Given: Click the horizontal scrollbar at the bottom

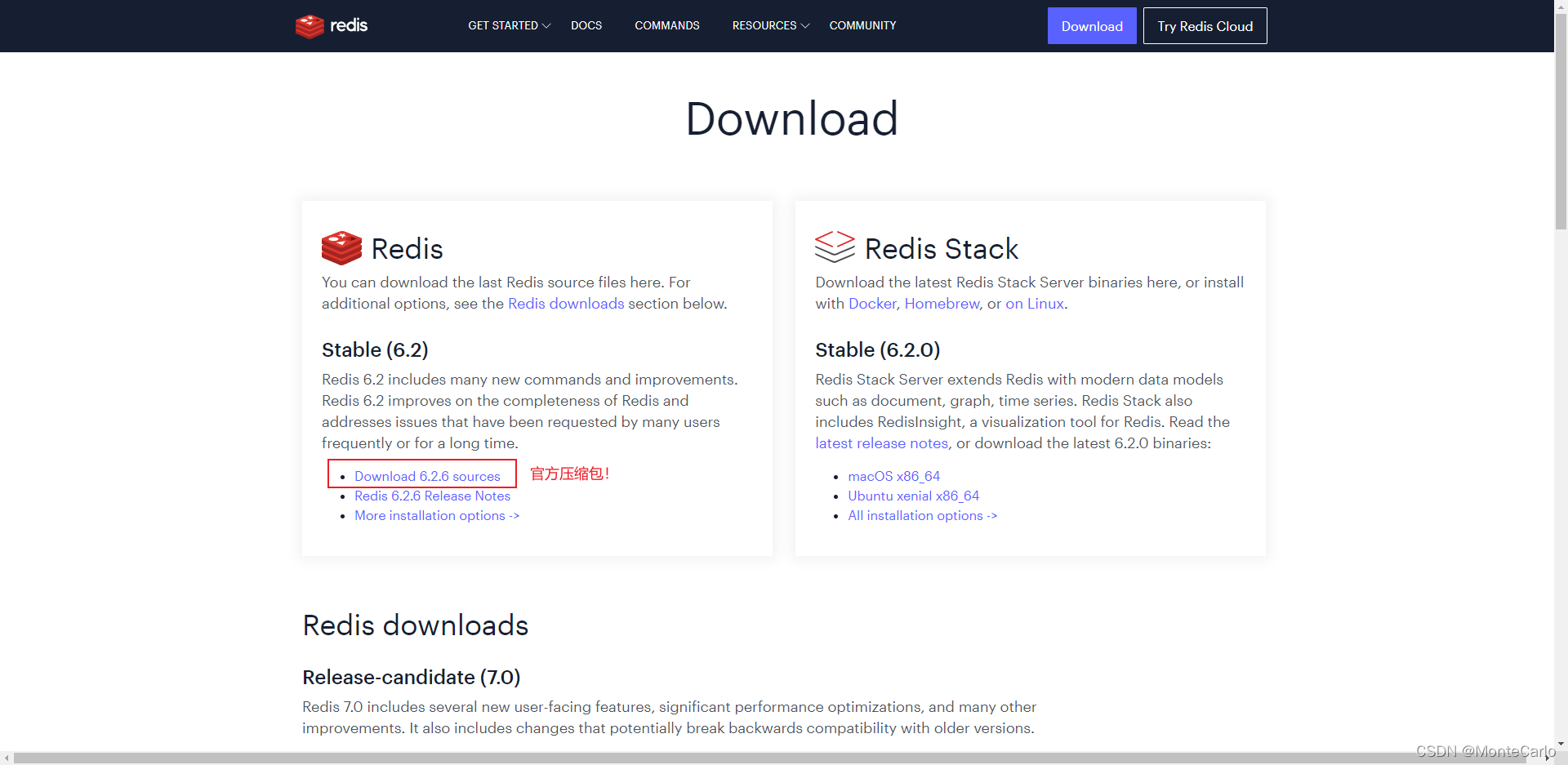Looking at the screenshot, I should click(769, 758).
